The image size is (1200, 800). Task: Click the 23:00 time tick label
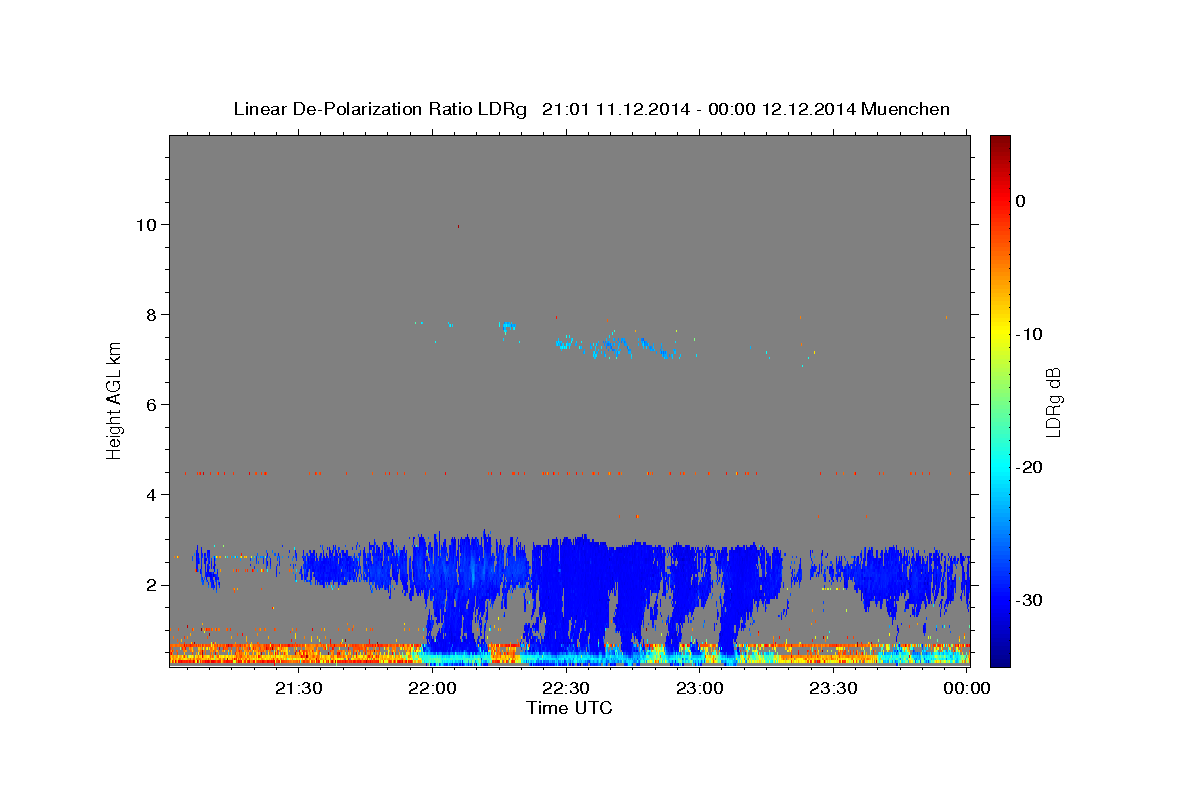700,688
